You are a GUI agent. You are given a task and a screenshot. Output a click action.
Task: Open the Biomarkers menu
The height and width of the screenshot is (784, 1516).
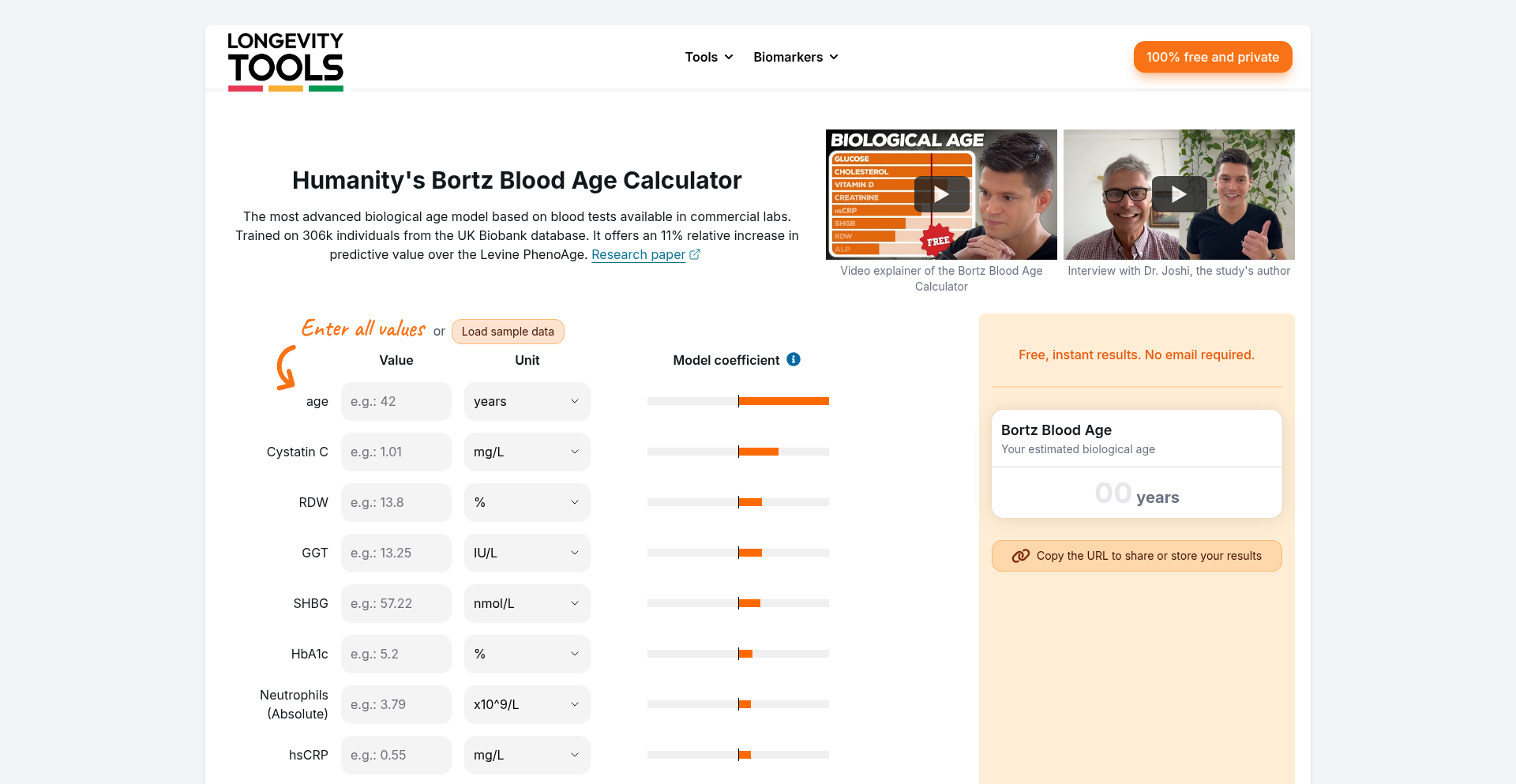(x=795, y=57)
